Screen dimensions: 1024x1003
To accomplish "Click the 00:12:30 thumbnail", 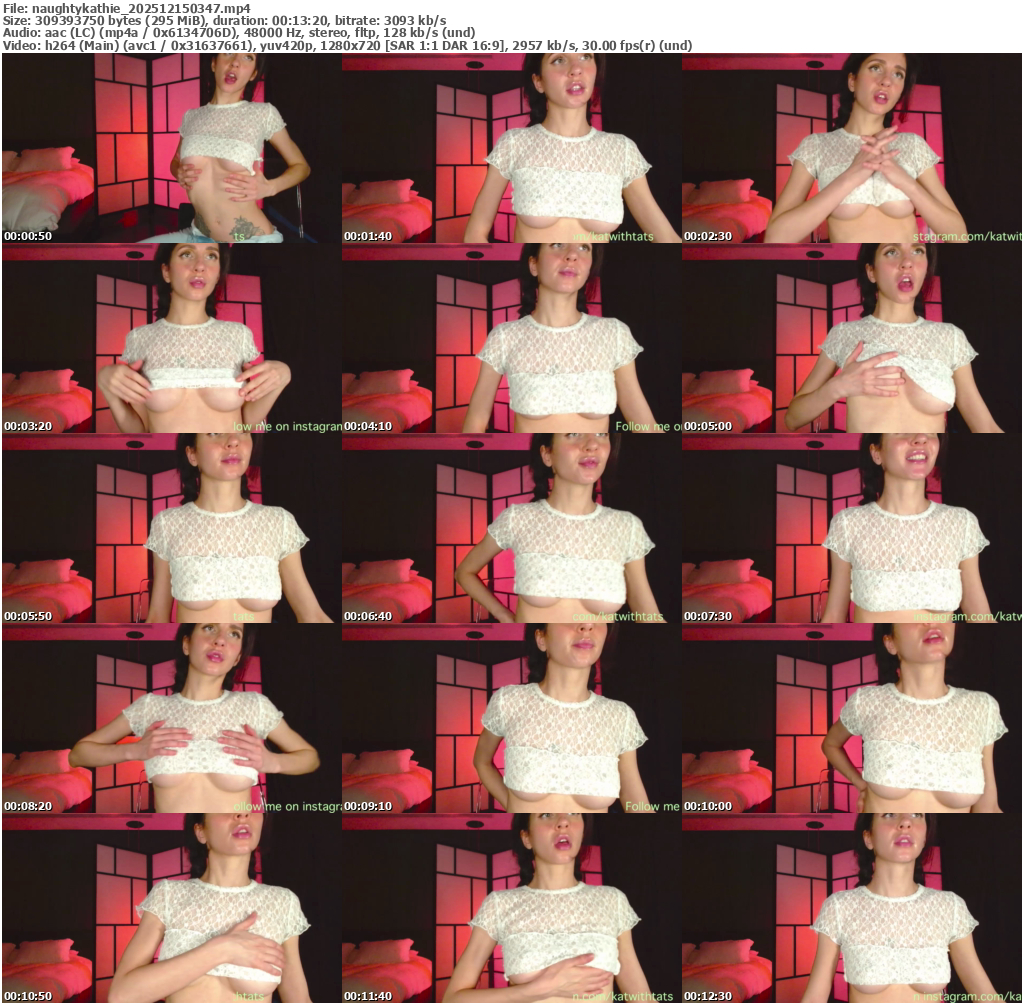I will pyautogui.click(x=852, y=908).
